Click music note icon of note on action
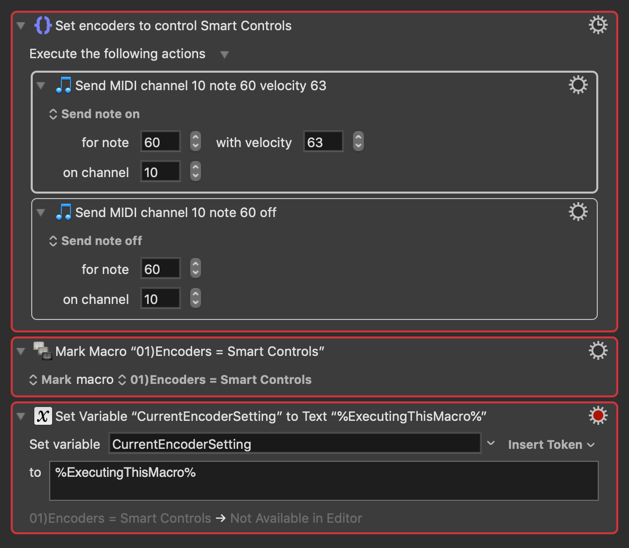This screenshot has height=548, width=629. click(x=63, y=85)
